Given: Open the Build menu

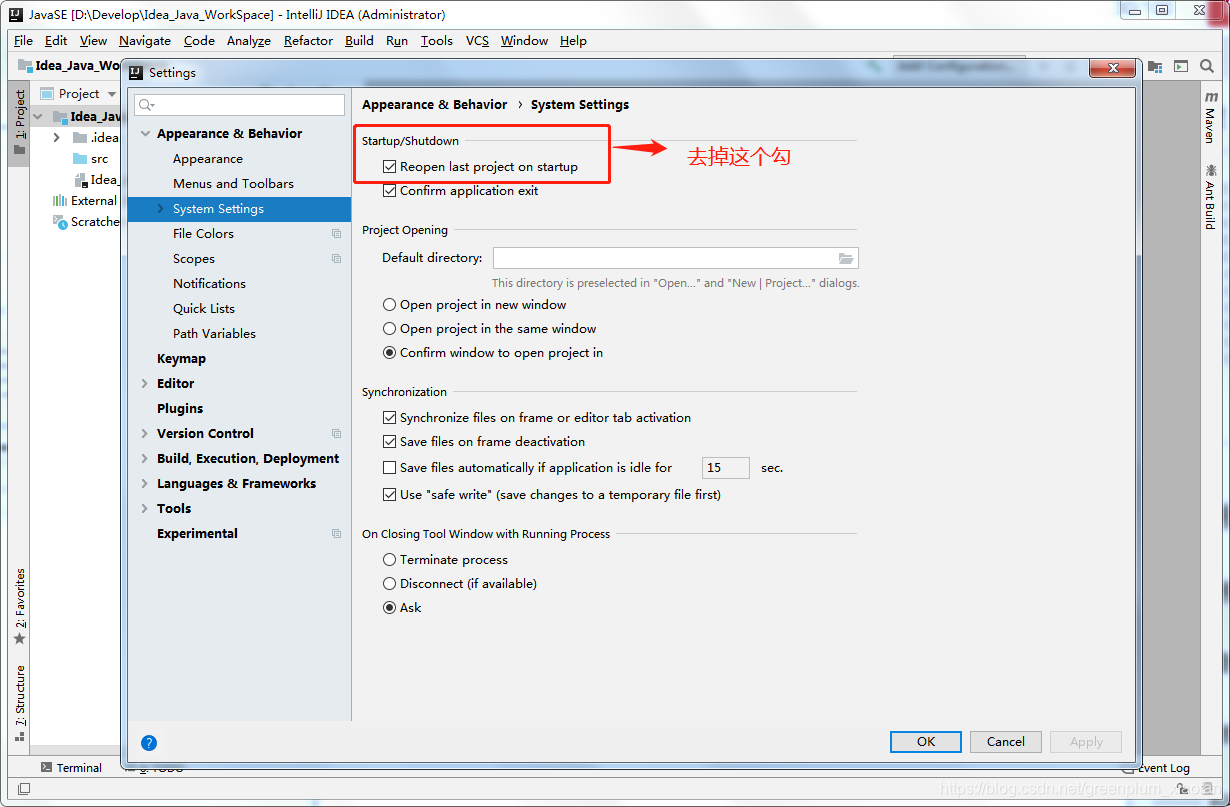Looking at the screenshot, I should tap(359, 41).
